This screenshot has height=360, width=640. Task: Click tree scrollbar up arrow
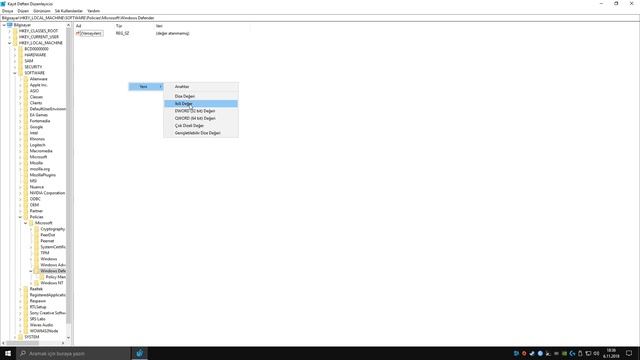68,25
